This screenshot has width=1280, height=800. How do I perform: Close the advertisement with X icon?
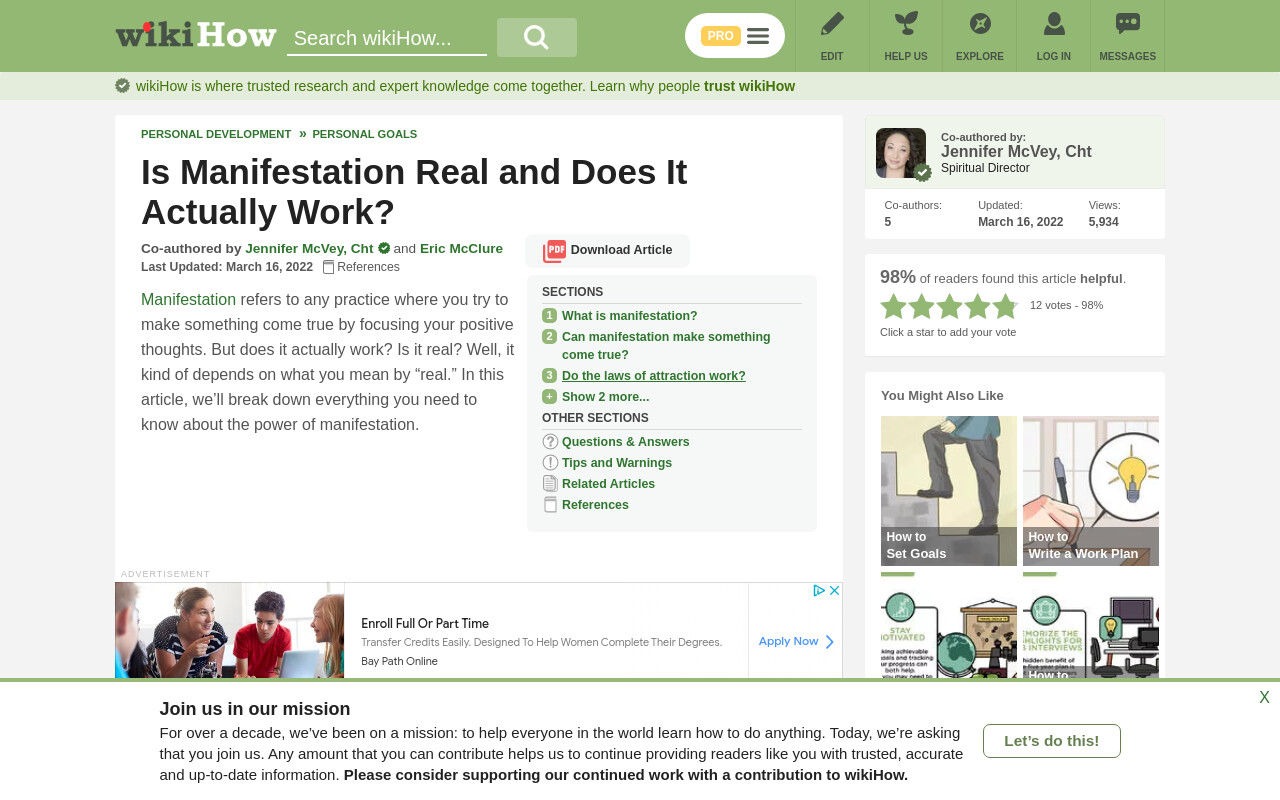pos(835,591)
